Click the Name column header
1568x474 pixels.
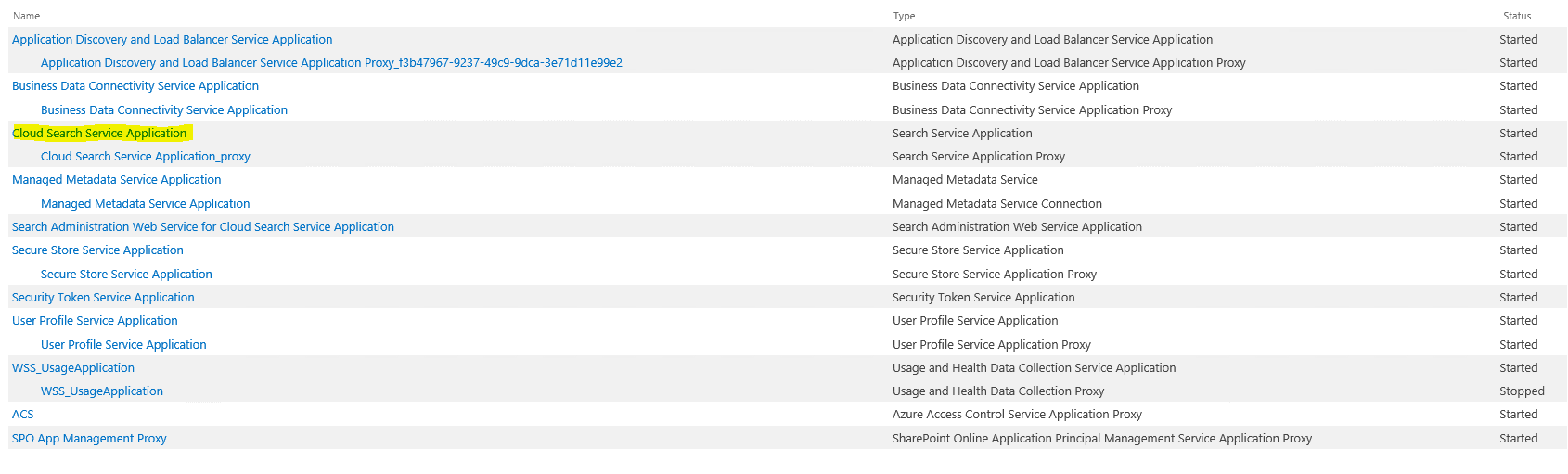(x=27, y=16)
